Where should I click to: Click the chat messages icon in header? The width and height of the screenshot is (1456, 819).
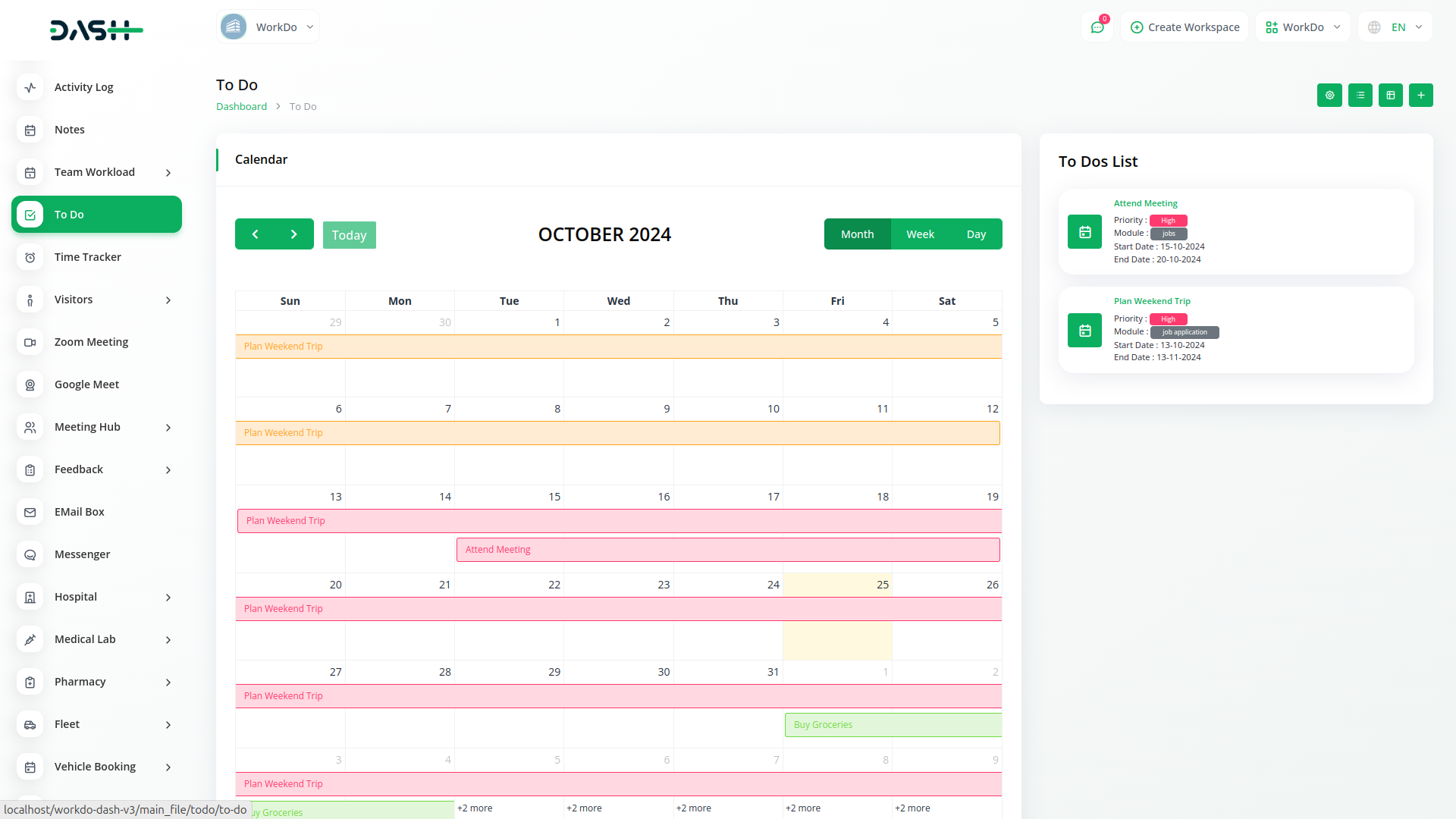[1097, 27]
